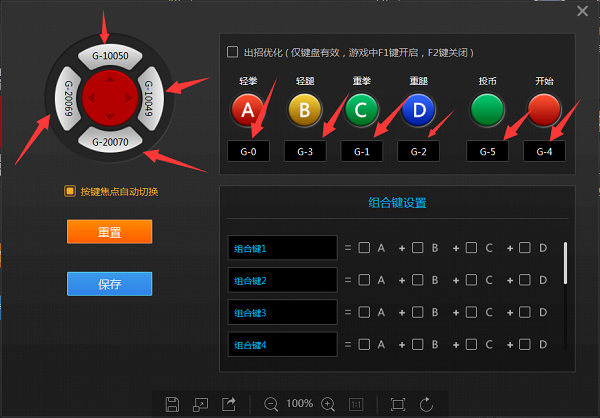Click the 重置 reset button

(x=109, y=231)
